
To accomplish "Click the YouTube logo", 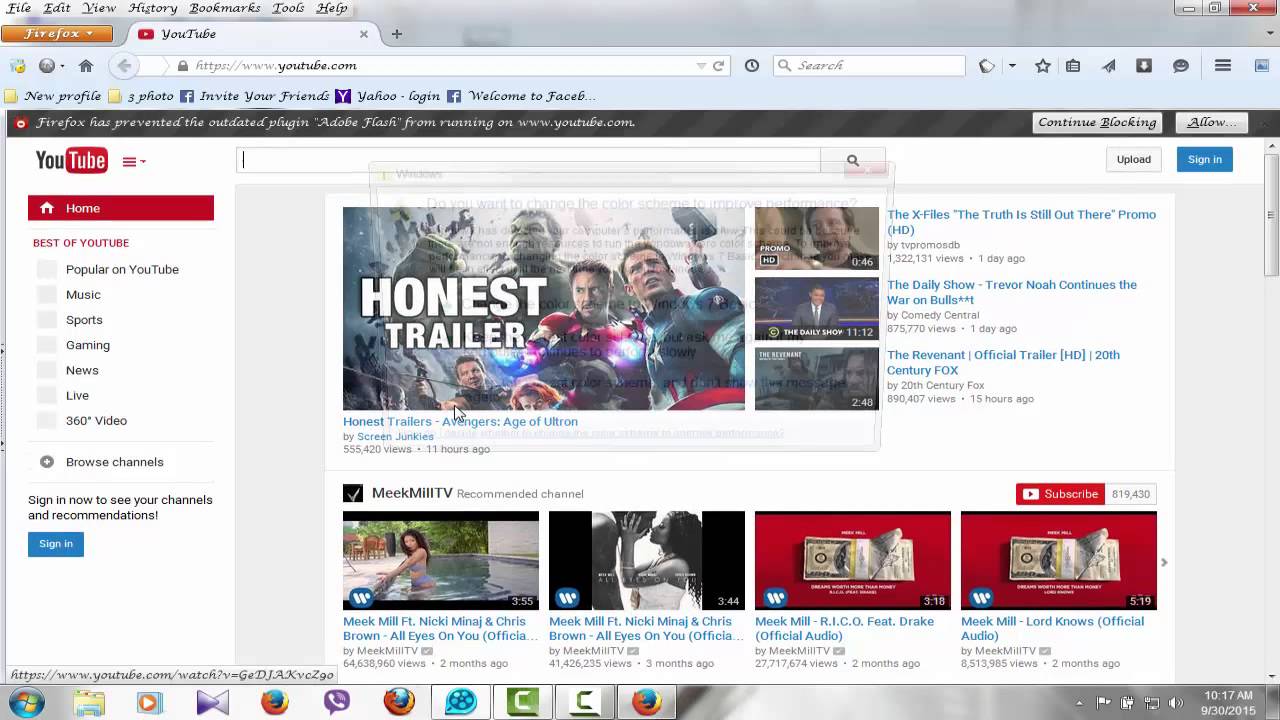I will pos(71,160).
